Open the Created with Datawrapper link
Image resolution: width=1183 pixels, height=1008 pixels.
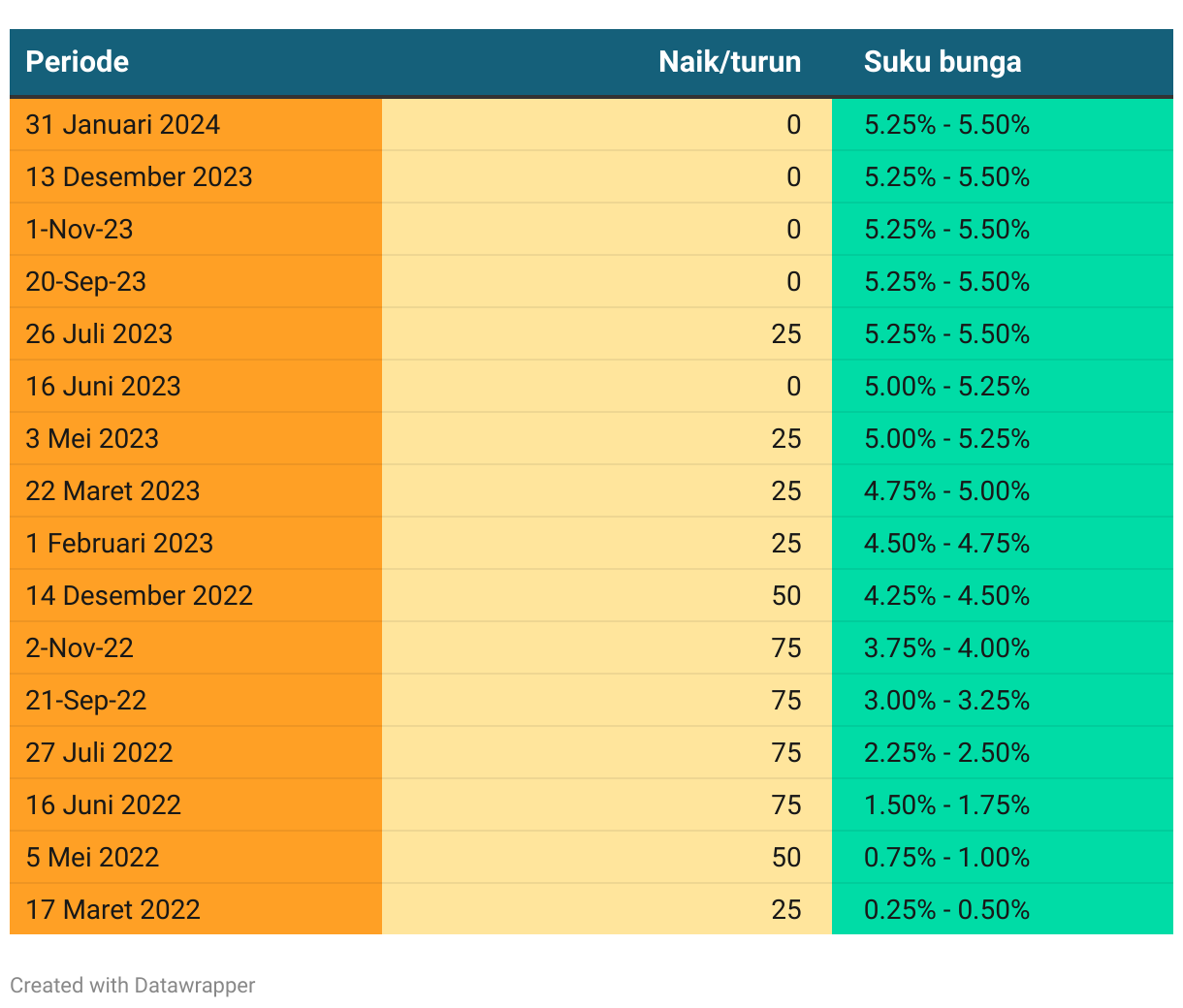(133, 986)
